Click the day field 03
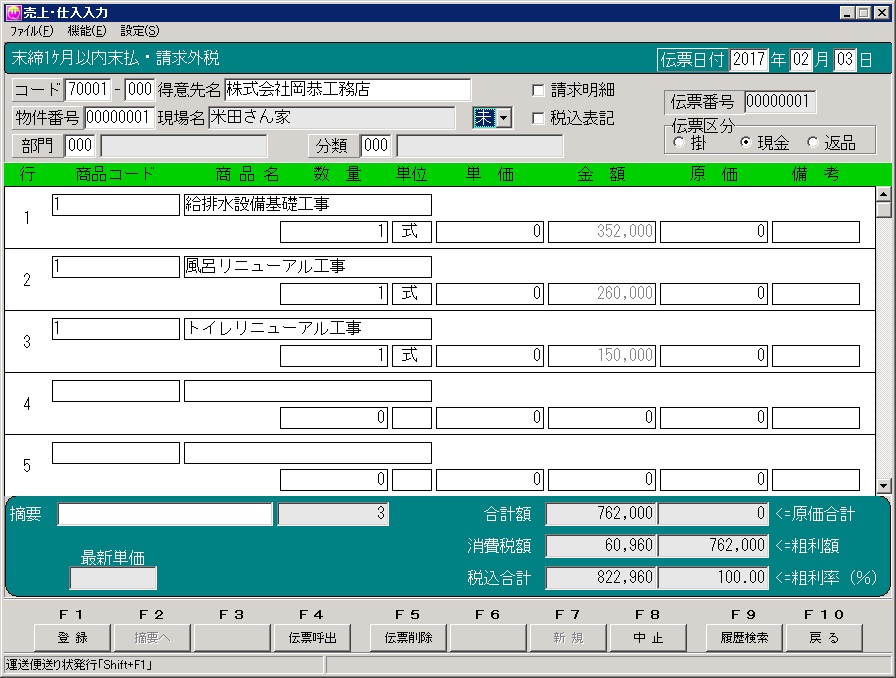This screenshot has width=896, height=678. coord(845,59)
